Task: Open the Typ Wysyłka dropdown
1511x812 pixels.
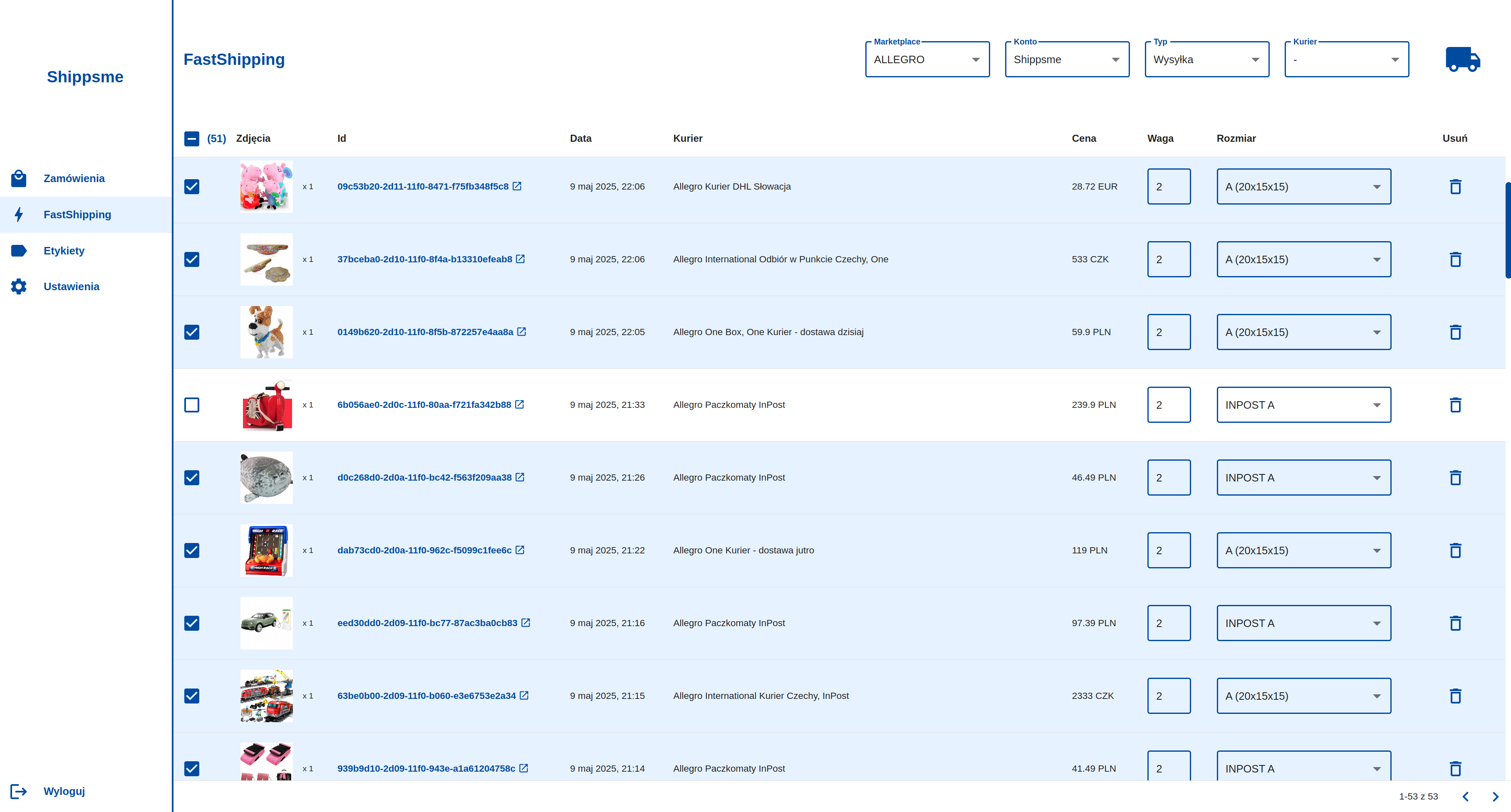Action: (1207, 59)
